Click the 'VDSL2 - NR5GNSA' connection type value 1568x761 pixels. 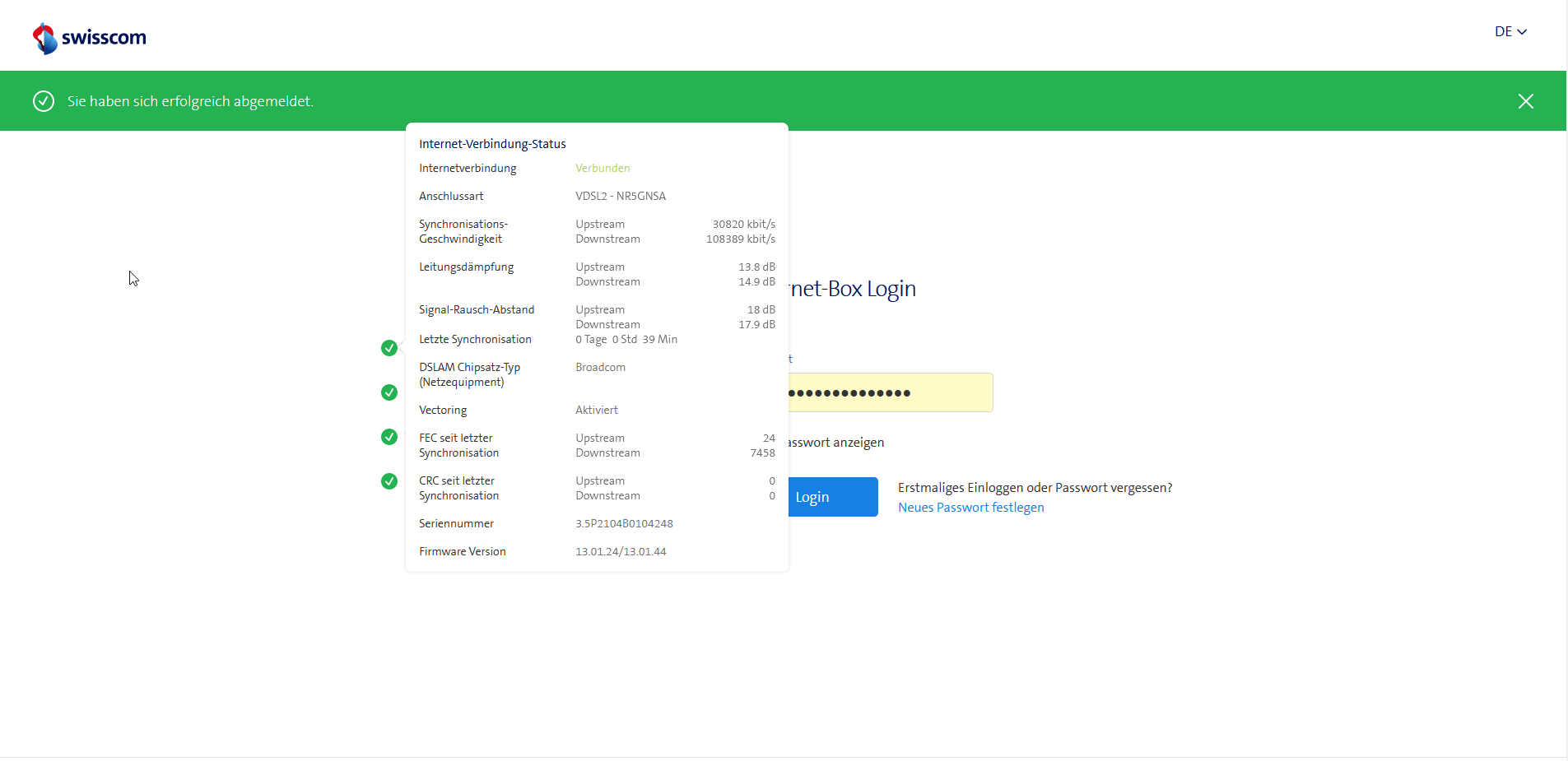tap(620, 197)
